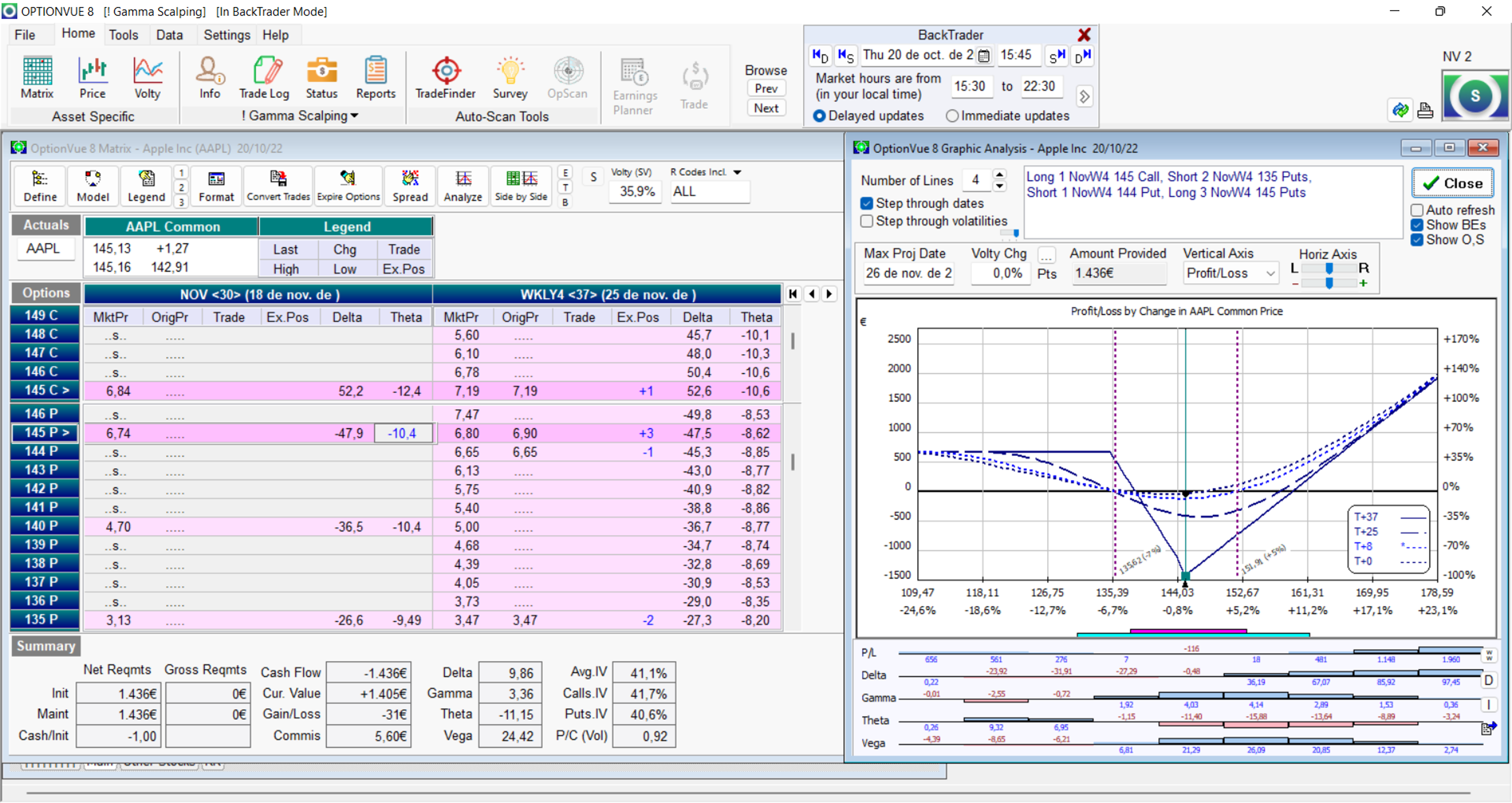Image resolution: width=1512 pixels, height=803 pixels.
Task: Go to first expiration column
Action: tap(792, 294)
